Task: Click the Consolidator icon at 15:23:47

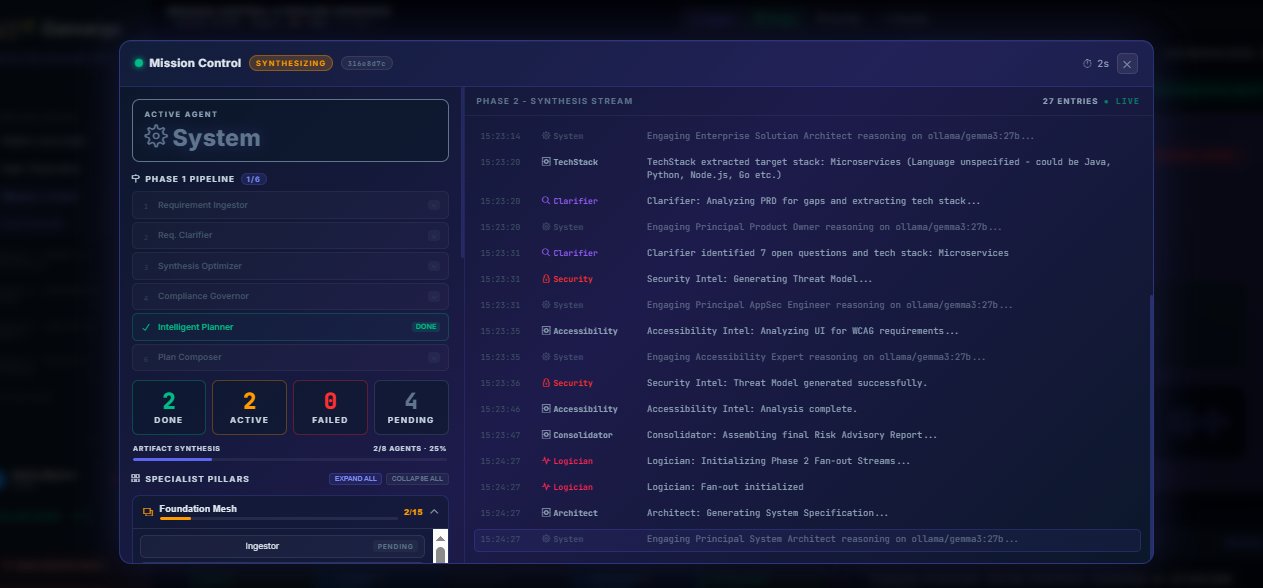Action: coord(546,435)
